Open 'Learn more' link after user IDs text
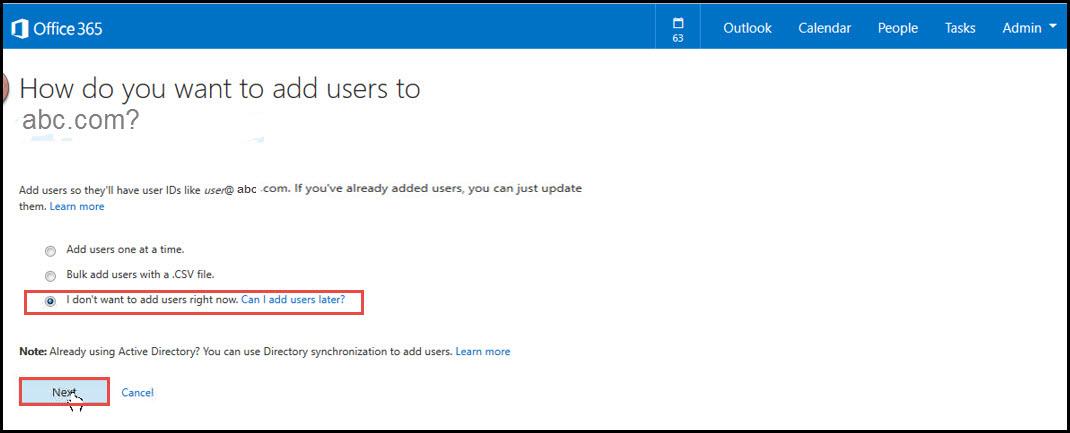 [77, 206]
